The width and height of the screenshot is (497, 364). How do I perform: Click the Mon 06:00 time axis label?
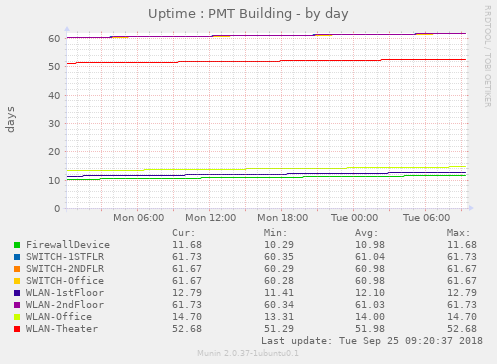coord(139,218)
